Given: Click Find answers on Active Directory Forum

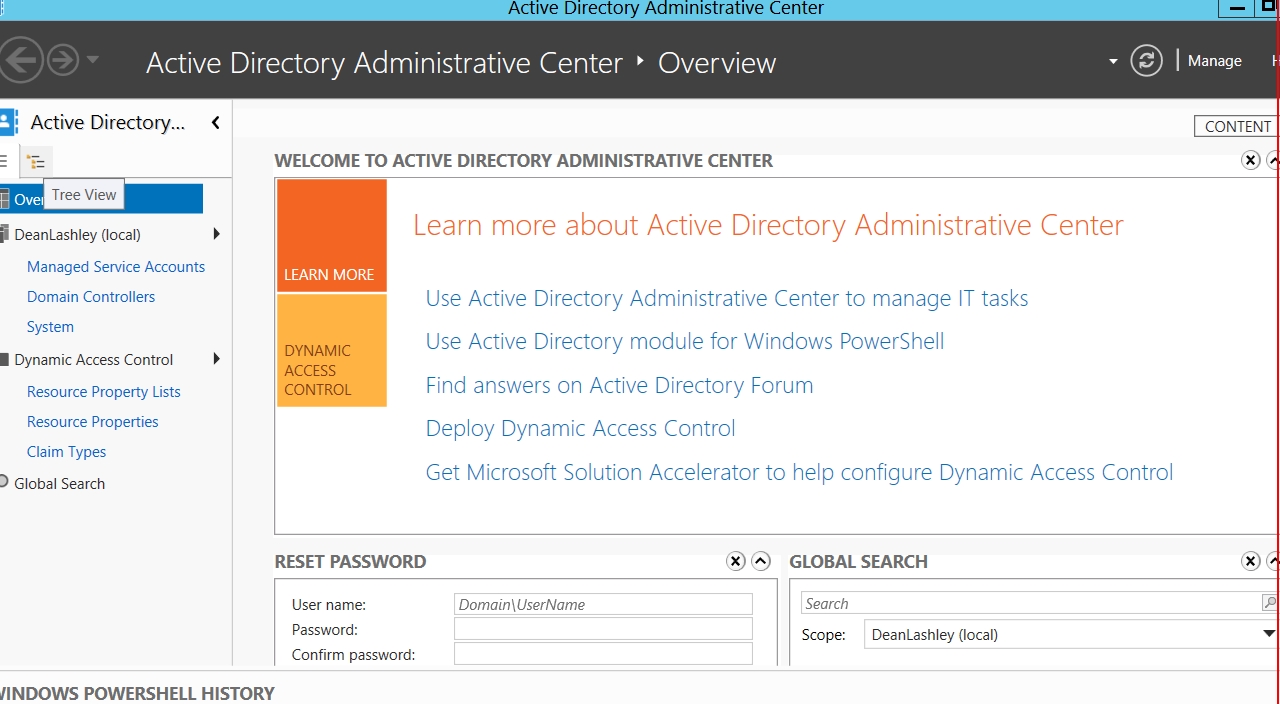Looking at the screenshot, I should pos(619,385).
